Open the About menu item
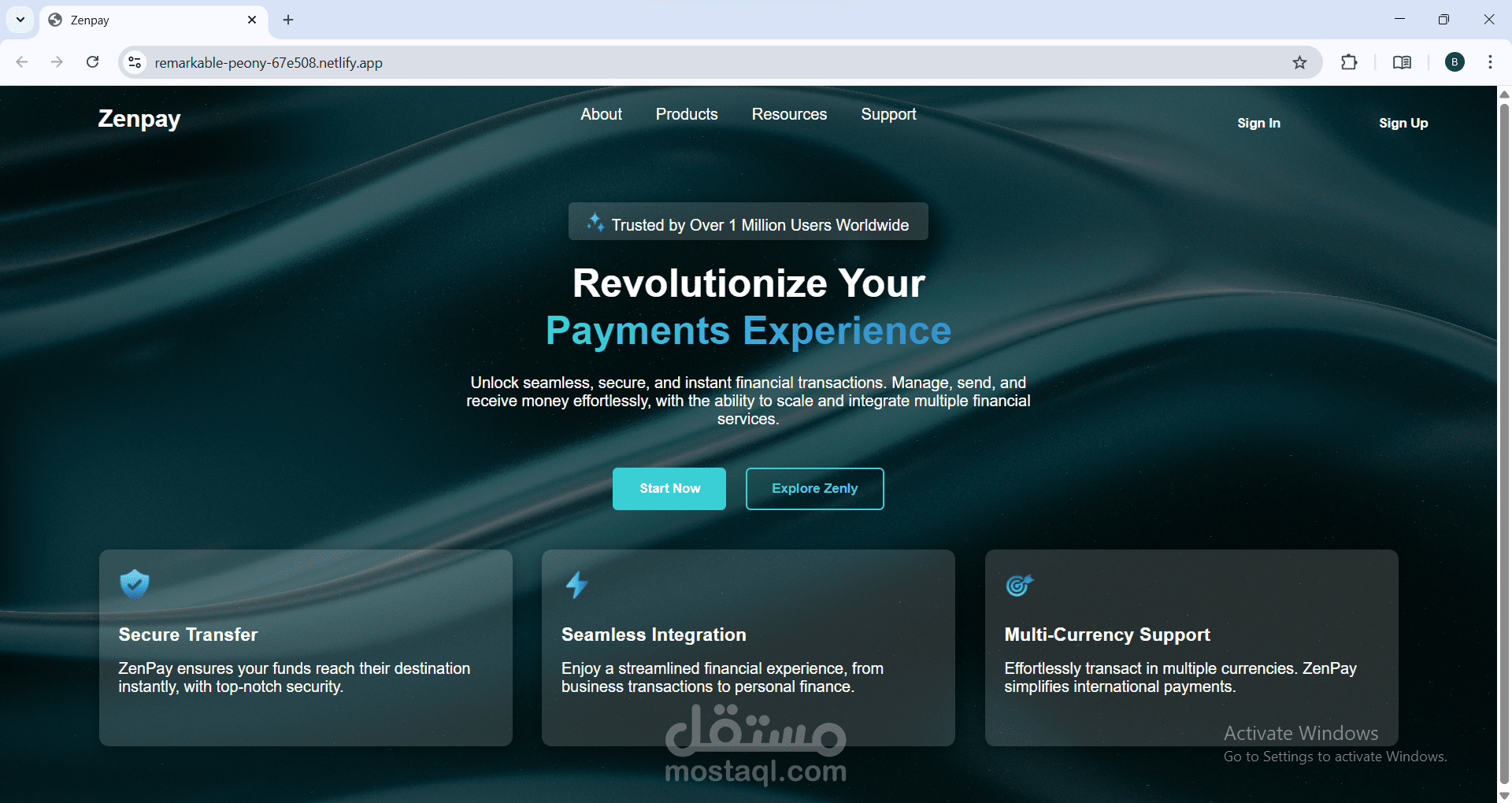Image resolution: width=1512 pixels, height=803 pixels. point(601,114)
